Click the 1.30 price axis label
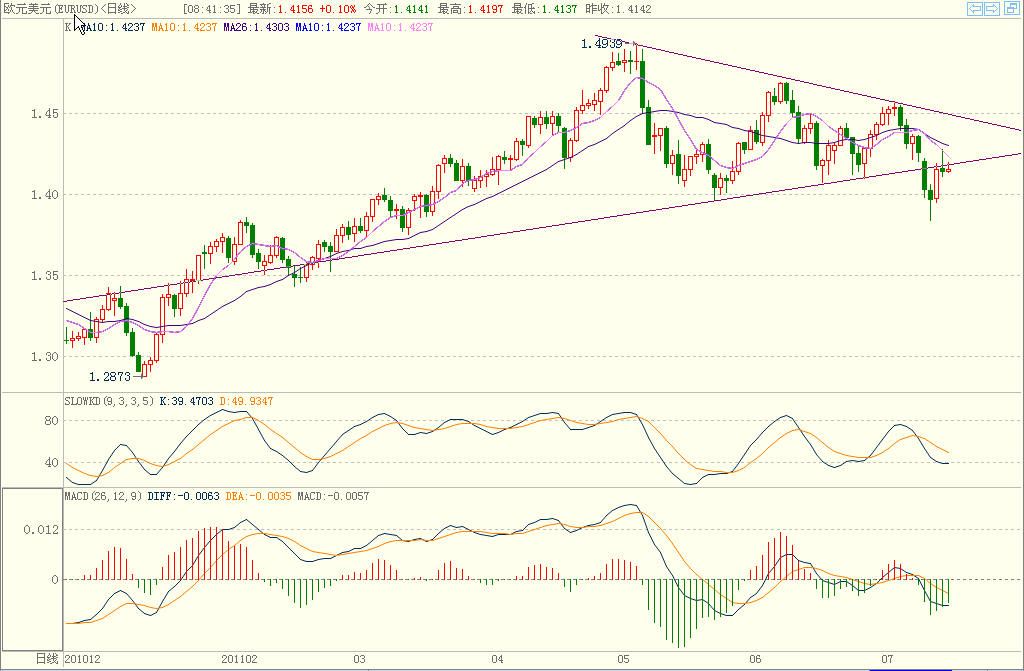Screen dimensions: 1024x671 click(x=44, y=357)
